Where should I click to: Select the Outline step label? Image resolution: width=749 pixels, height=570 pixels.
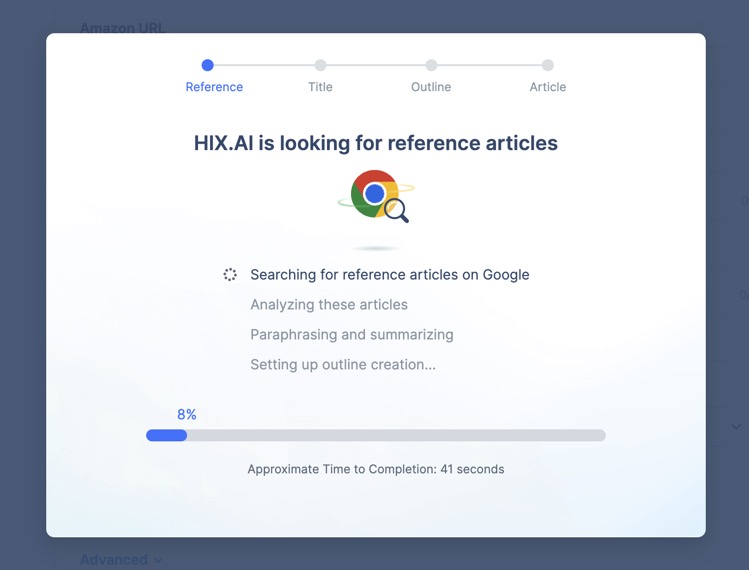431,87
